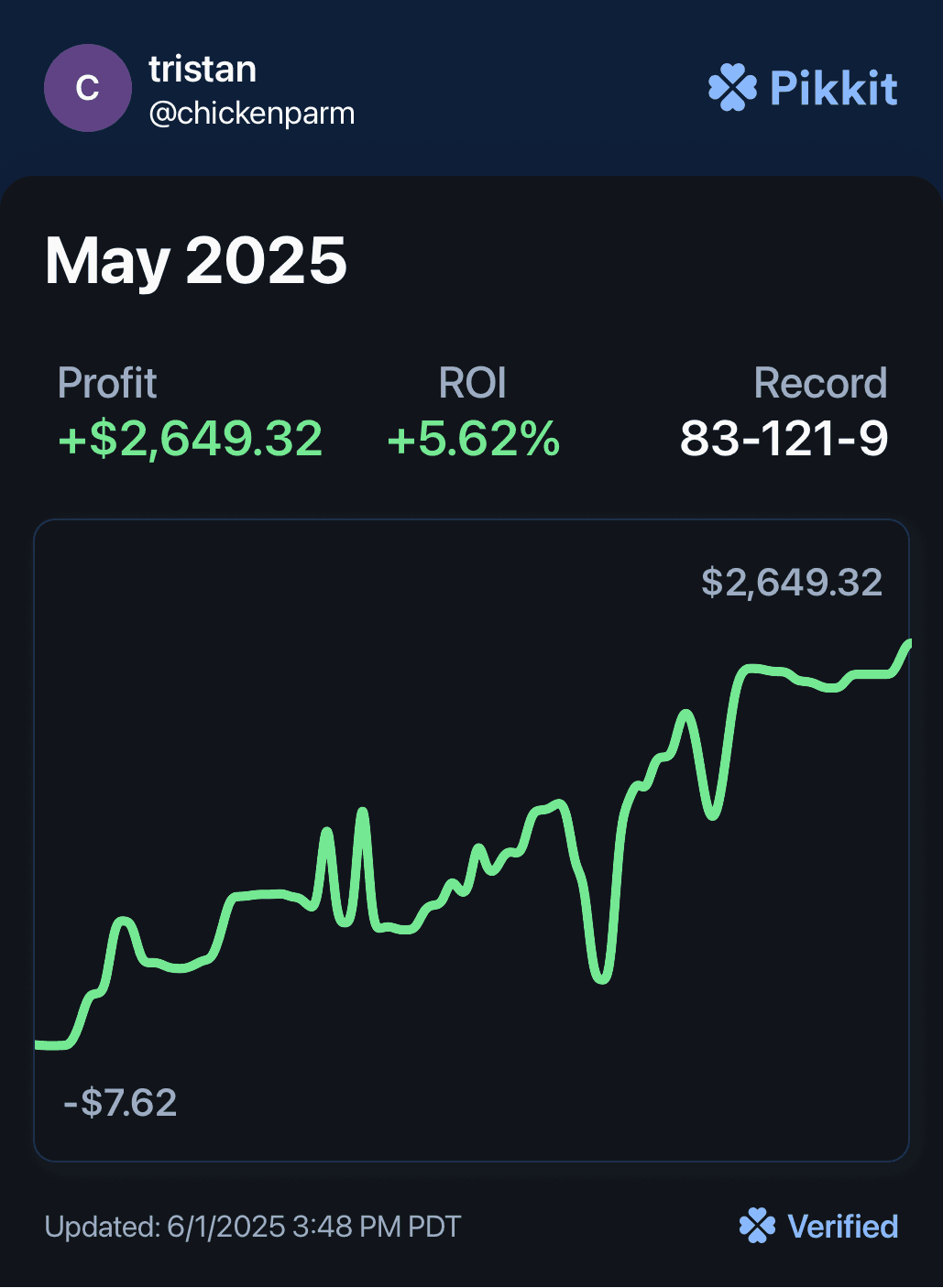The height and width of the screenshot is (1288, 943).
Task: Click the Profit label
Action: click(107, 383)
